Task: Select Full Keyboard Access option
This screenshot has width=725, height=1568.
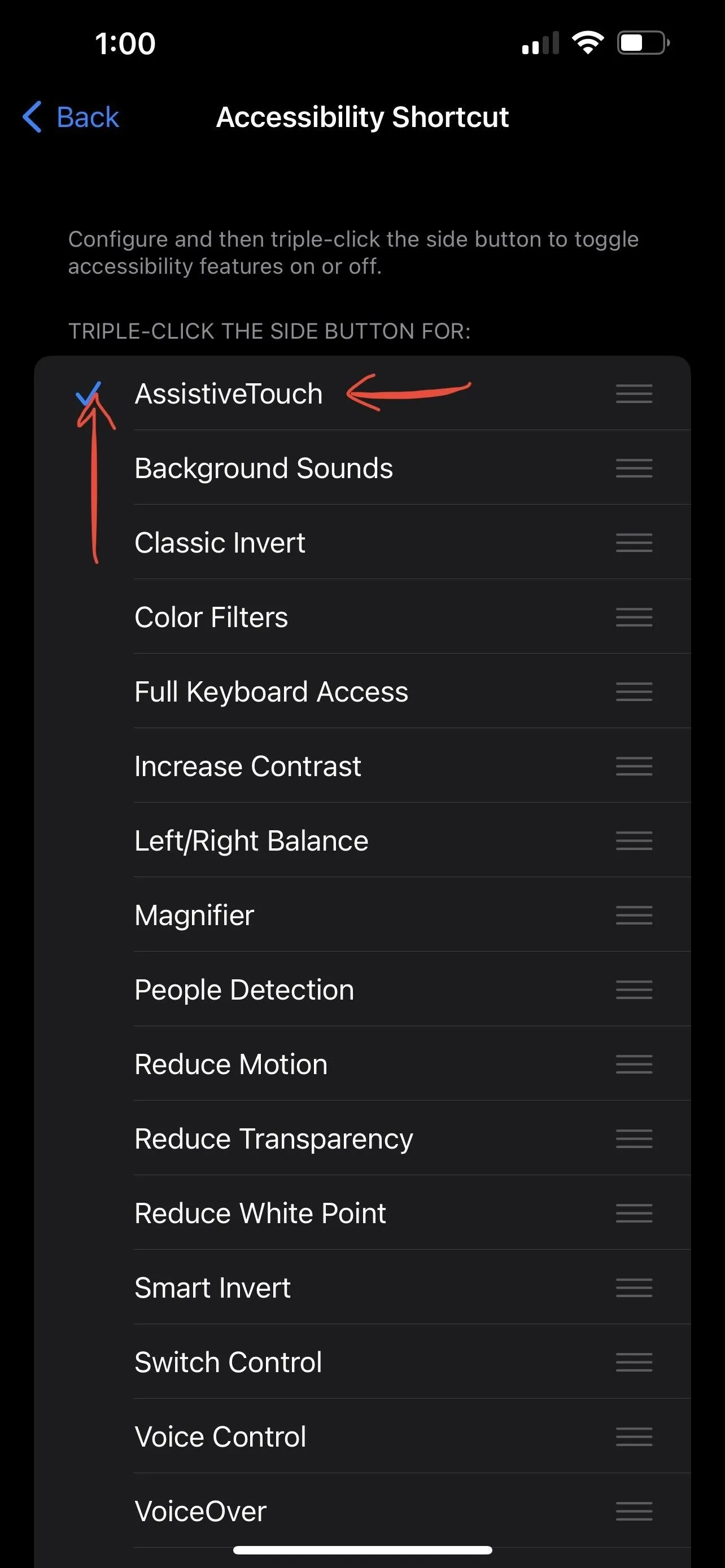Action: (362, 691)
